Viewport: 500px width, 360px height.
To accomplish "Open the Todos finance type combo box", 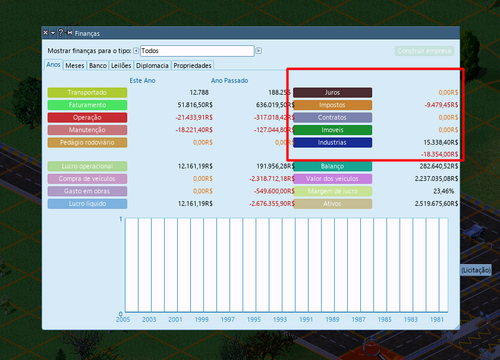I will pos(197,51).
